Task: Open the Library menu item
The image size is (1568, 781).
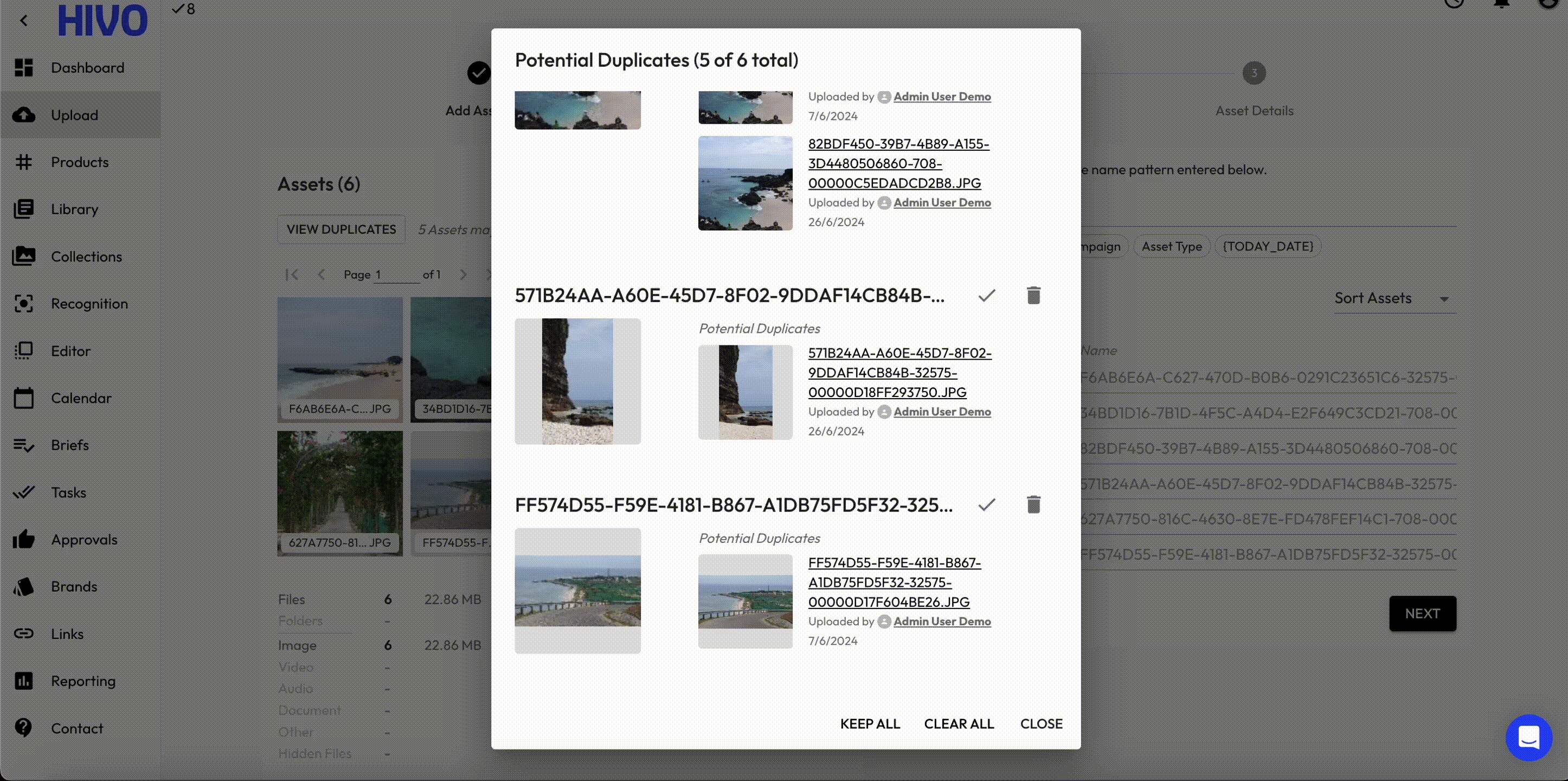Action: pos(74,209)
